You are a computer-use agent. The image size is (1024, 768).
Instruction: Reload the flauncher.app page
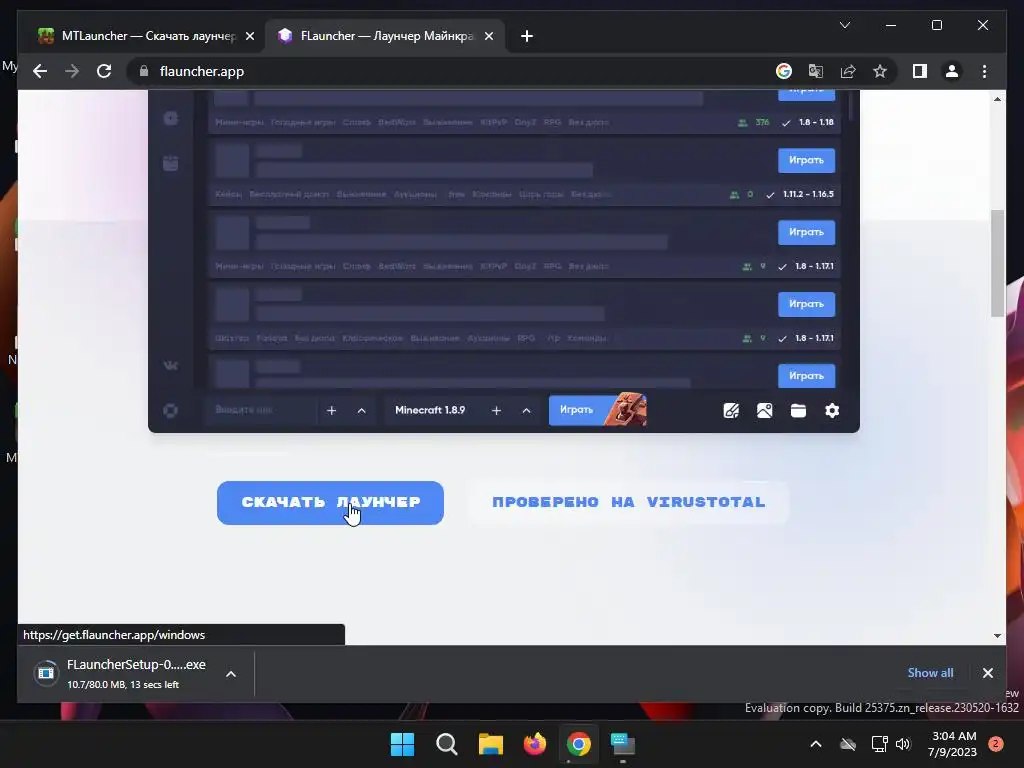(104, 71)
